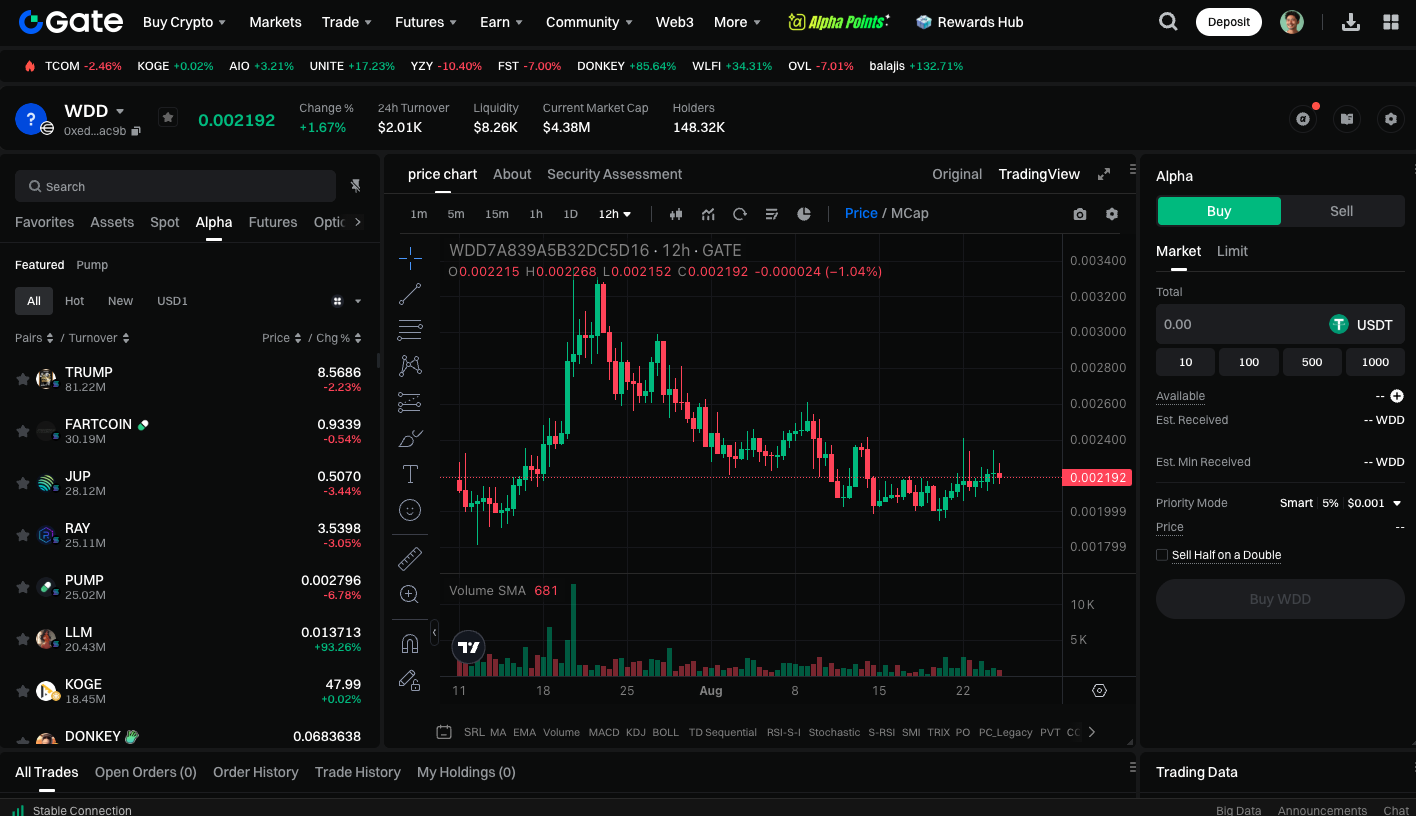
Task: Open the Open Orders tab
Action: (146, 772)
